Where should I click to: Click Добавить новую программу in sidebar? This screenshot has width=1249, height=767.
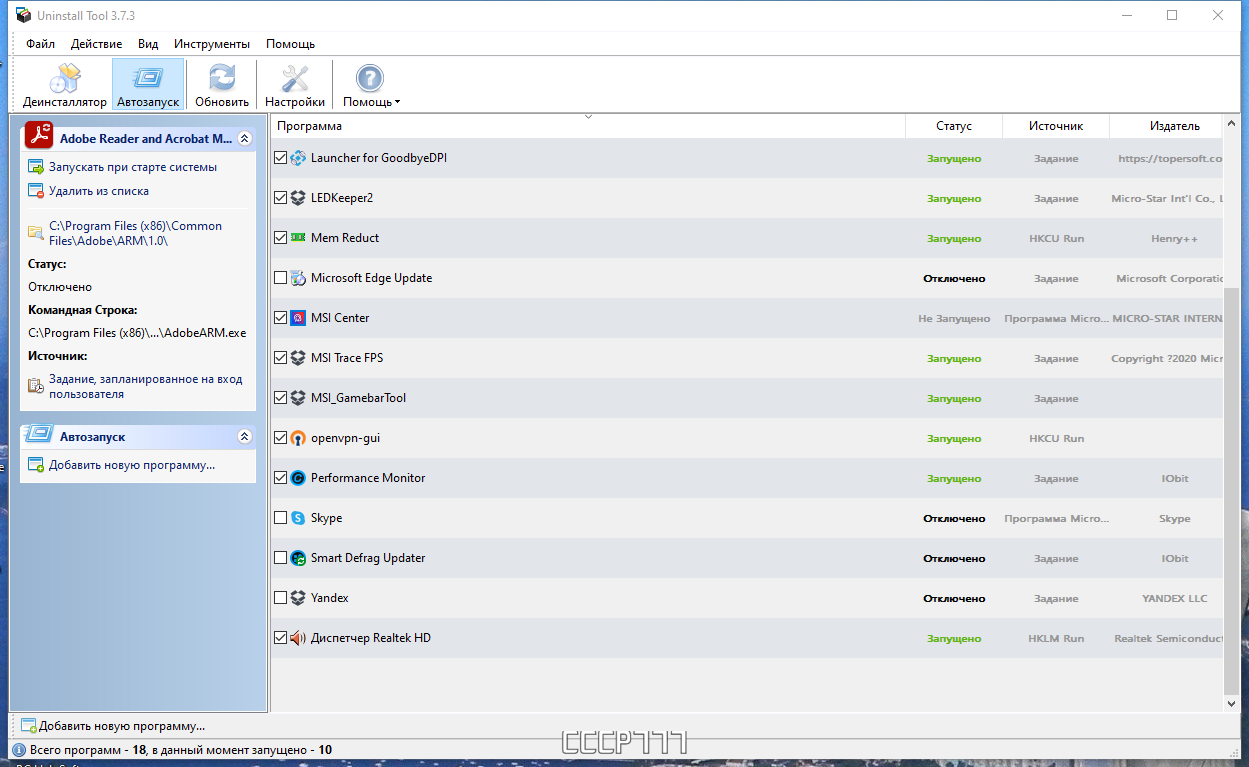click(132, 465)
